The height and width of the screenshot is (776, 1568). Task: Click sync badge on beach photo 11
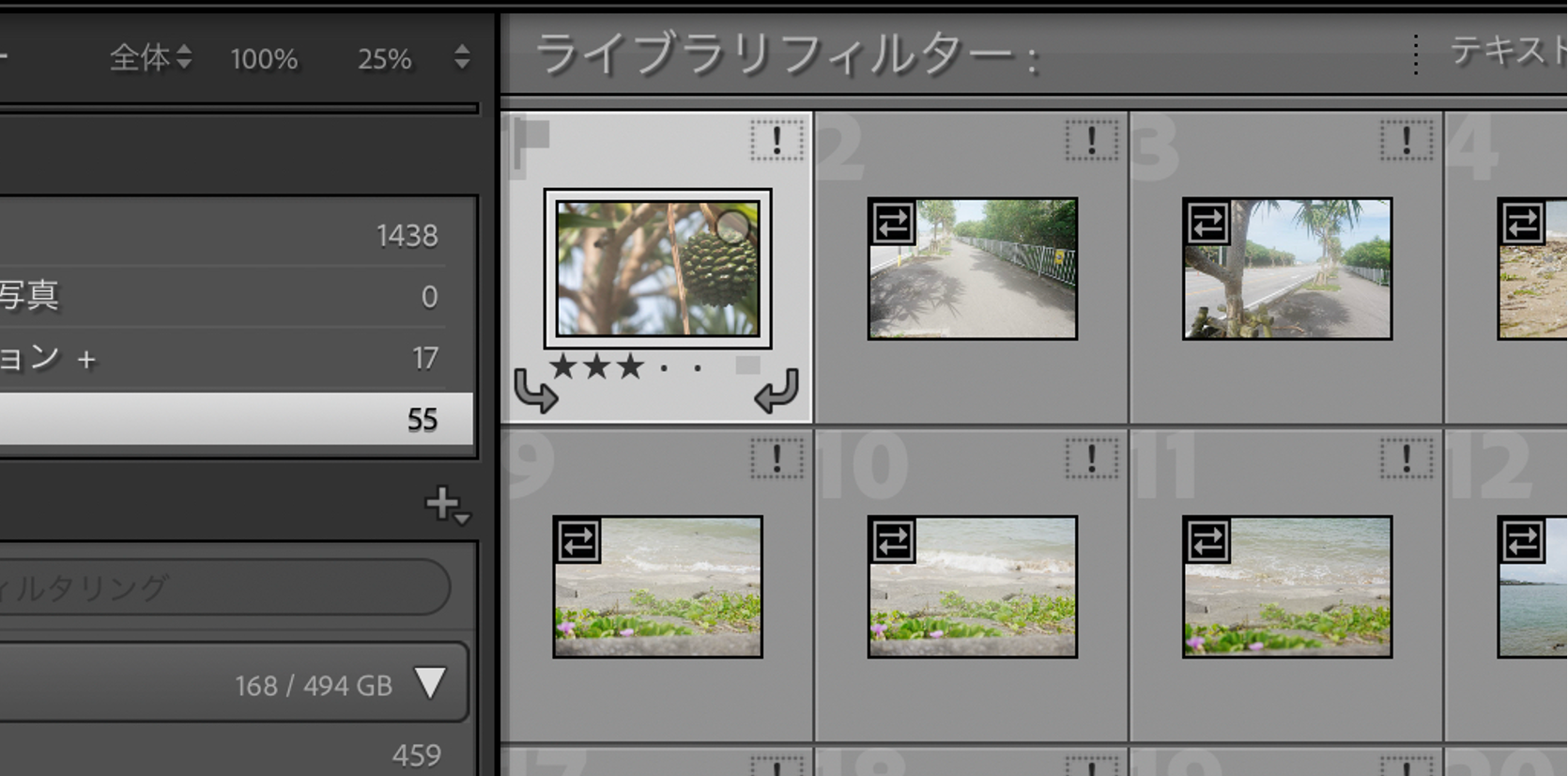(1207, 540)
